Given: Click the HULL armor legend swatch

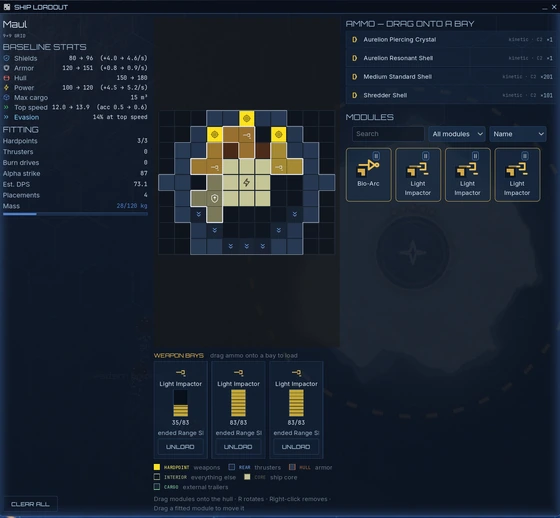Looking at the screenshot, I should tap(292, 467).
